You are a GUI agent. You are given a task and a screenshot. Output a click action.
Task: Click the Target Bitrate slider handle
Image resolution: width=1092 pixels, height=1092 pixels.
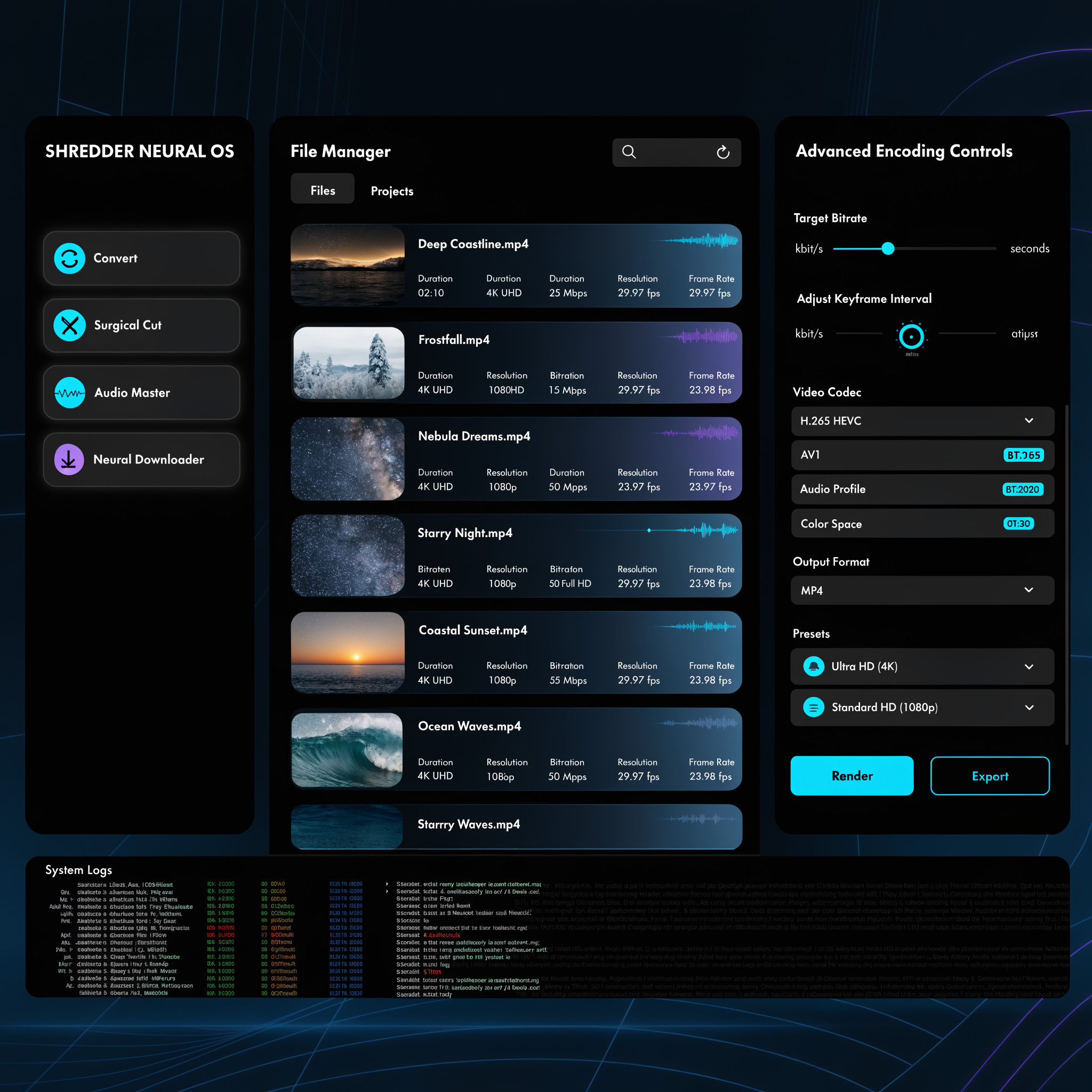(x=888, y=248)
